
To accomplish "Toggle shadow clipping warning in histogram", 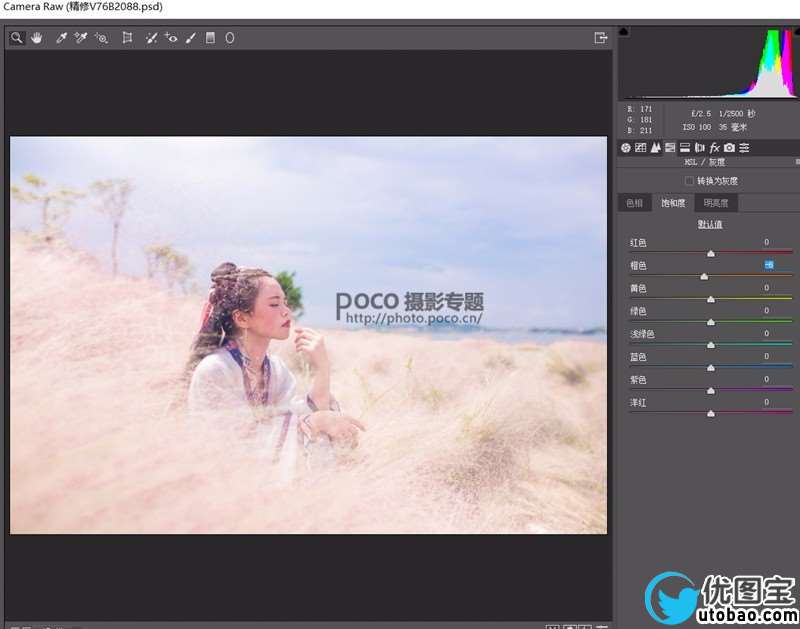I will click(624, 32).
